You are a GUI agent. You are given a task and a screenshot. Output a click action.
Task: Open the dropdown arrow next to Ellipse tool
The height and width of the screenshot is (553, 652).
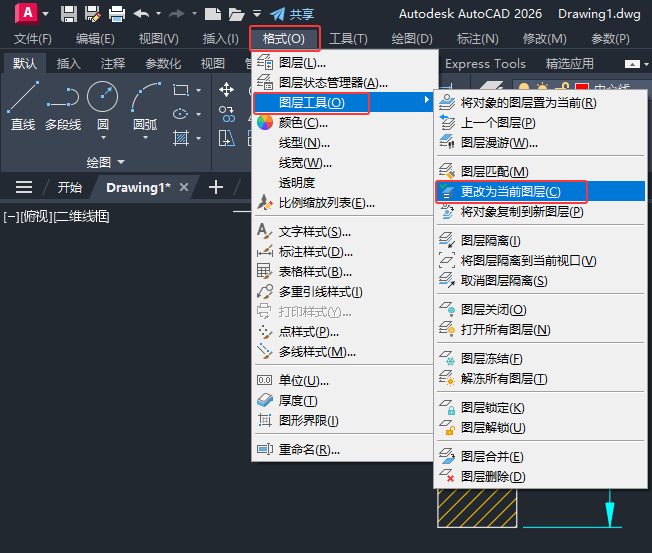point(198,114)
